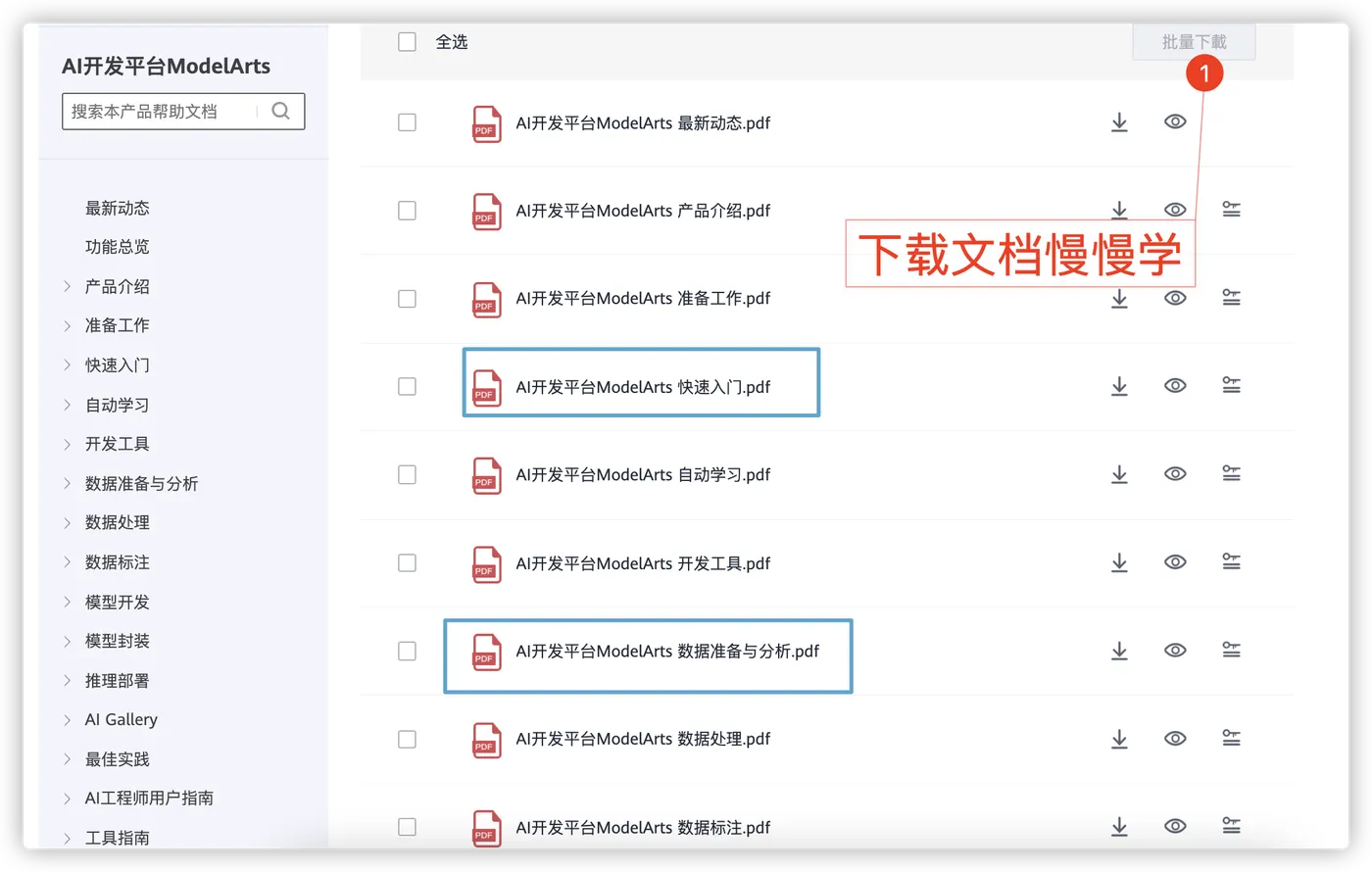The image size is (1372, 872).
Task: Open chapter list for 开发工具.pdf
Action: (1231, 562)
